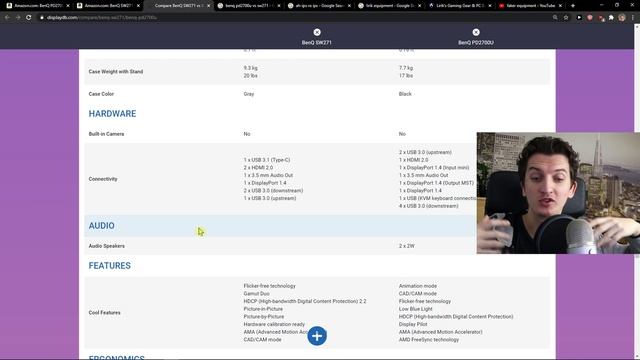Remove BenQ SW271 from the comparison
Screen dimensions: 640x360
tap(317, 32)
